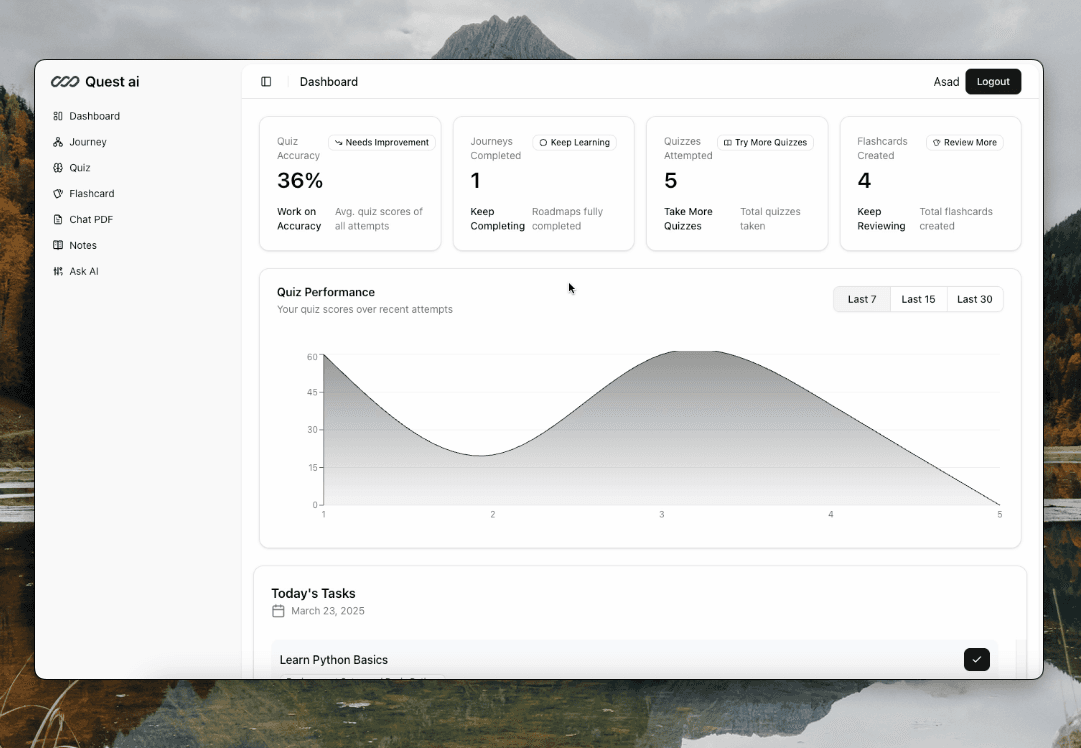Click the Needs Improvement indicator
Image resolution: width=1081 pixels, height=748 pixels.
point(380,142)
